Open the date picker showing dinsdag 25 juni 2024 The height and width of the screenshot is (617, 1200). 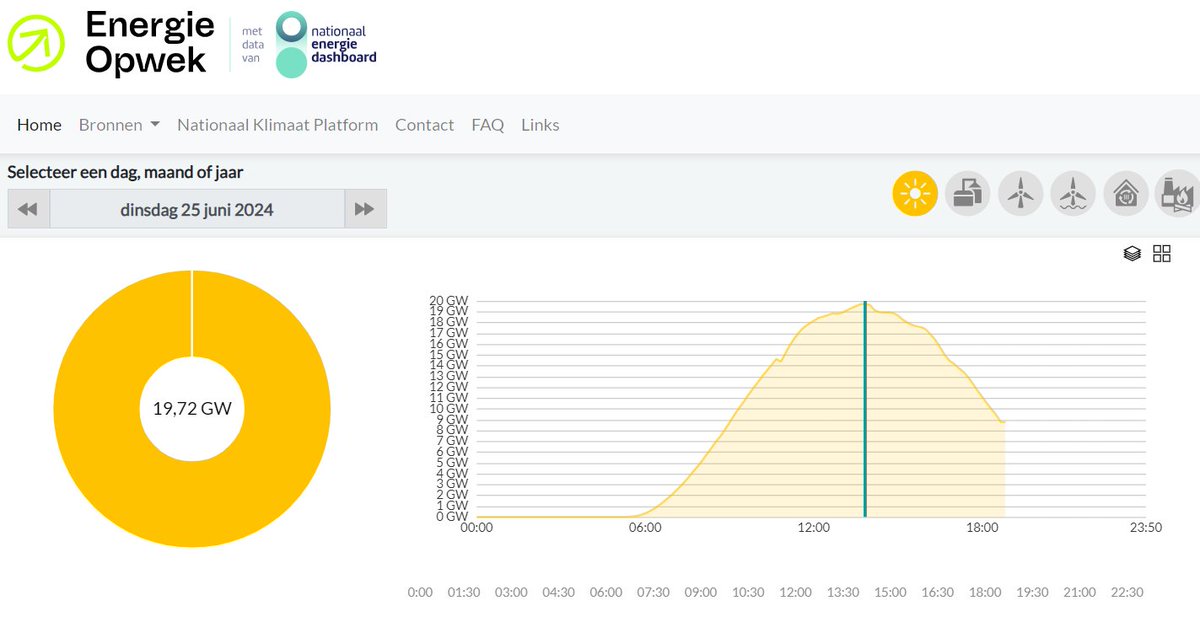coord(197,209)
